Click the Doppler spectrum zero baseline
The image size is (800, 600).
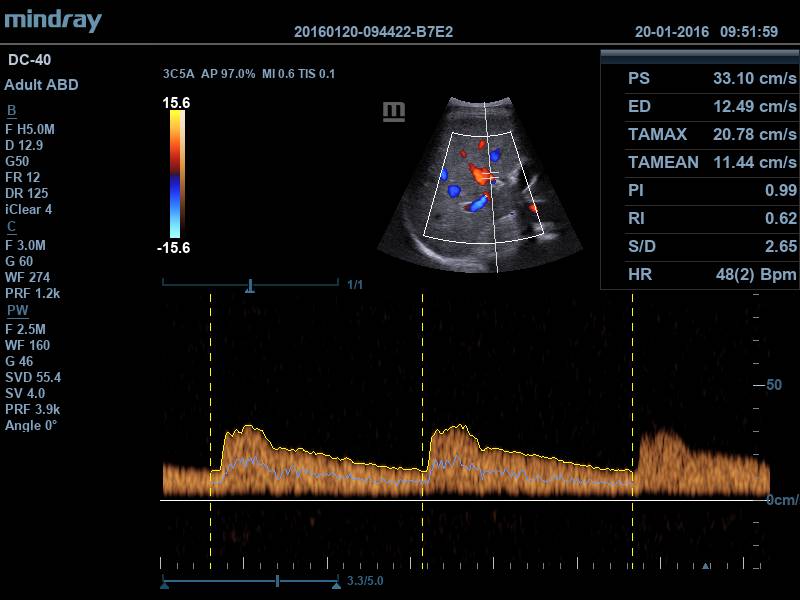460,500
